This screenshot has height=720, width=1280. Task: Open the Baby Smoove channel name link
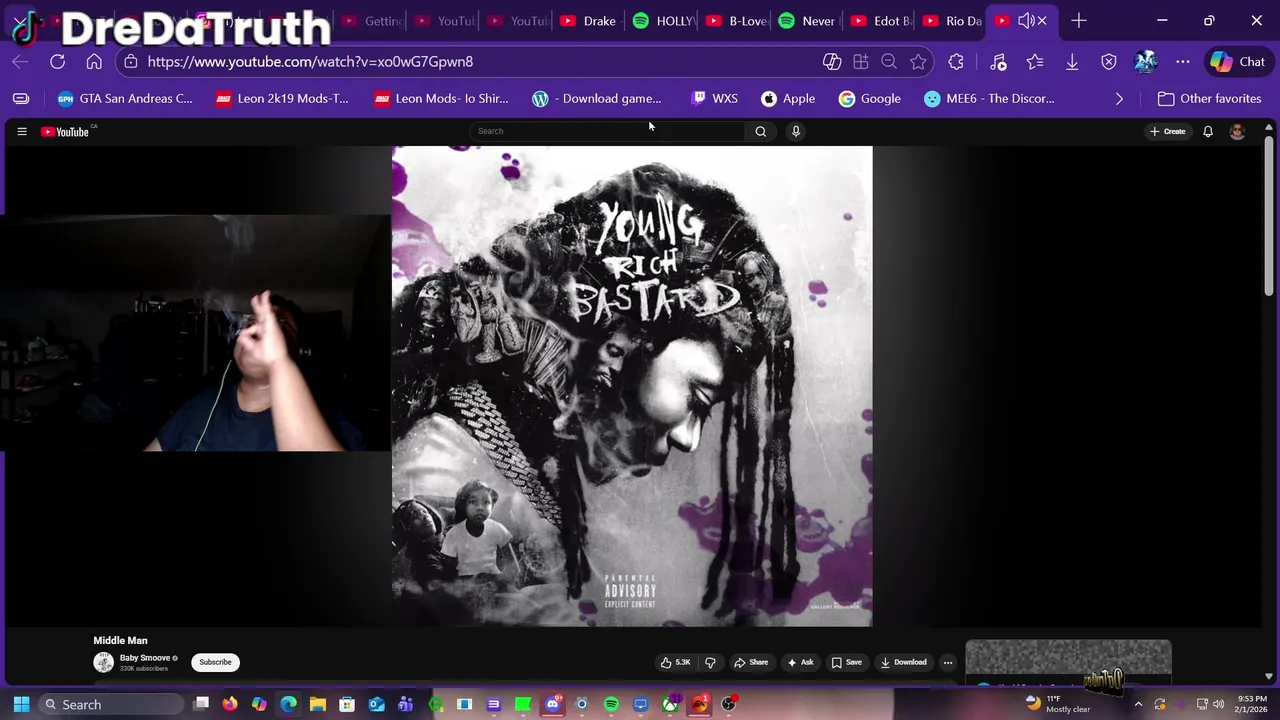point(145,658)
